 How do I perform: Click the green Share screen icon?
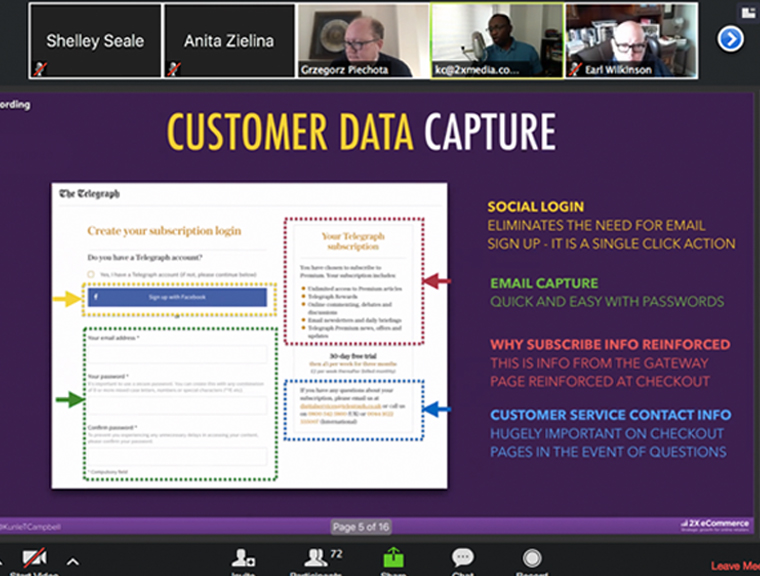click(x=393, y=558)
